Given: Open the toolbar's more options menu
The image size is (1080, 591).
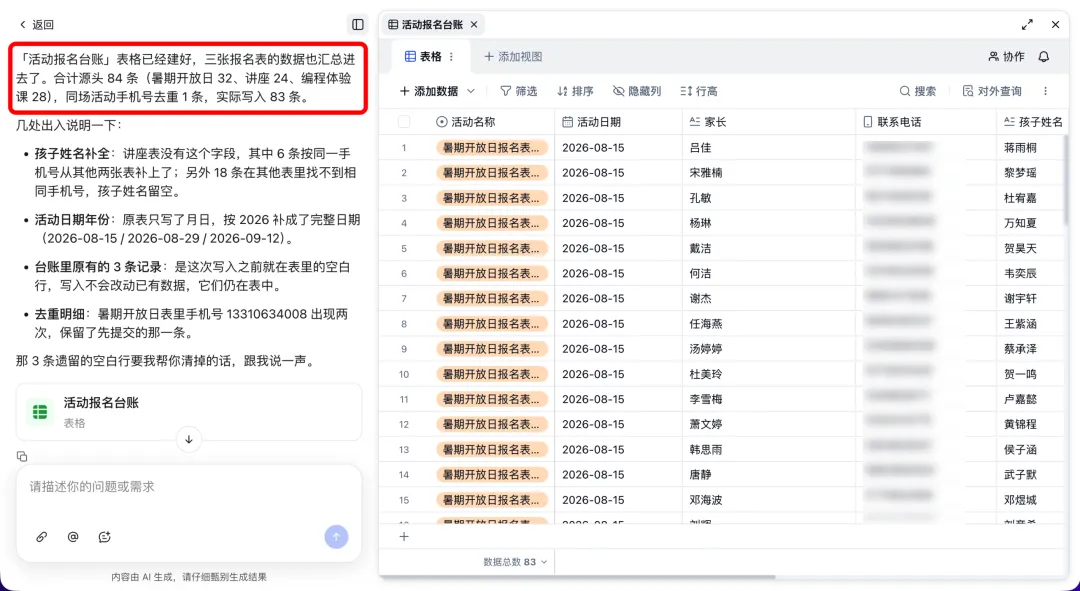Looking at the screenshot, I should (1046, 91).
